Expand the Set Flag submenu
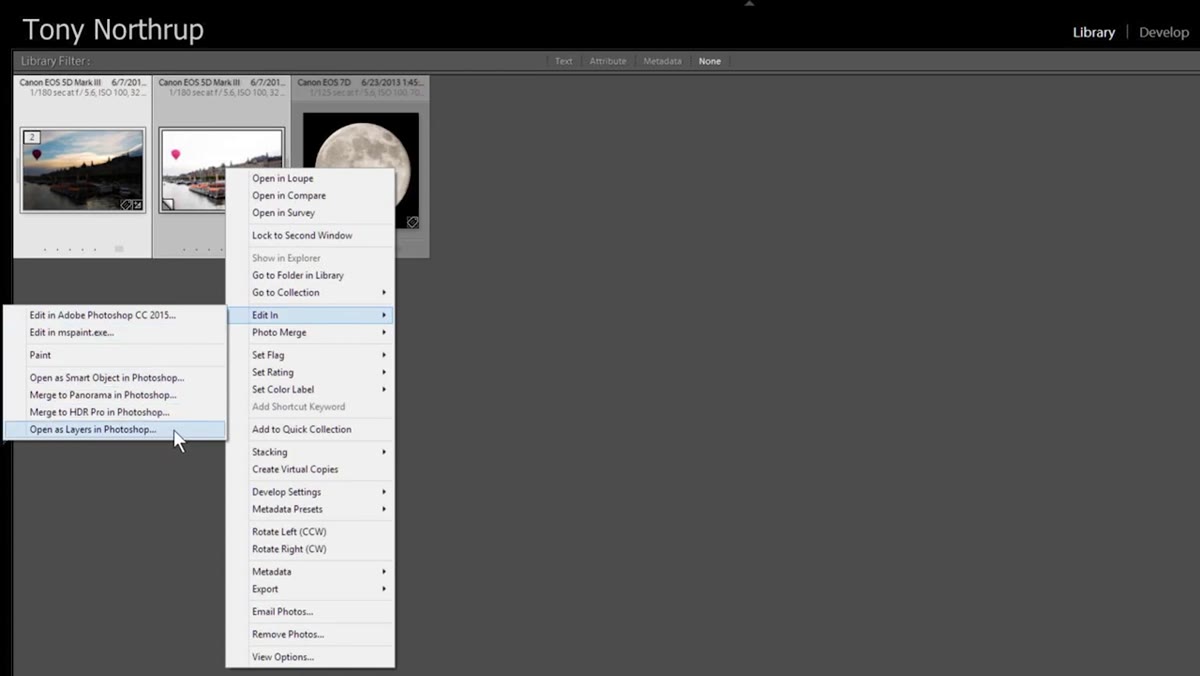The image size is (1200, 676). (310, 355)
